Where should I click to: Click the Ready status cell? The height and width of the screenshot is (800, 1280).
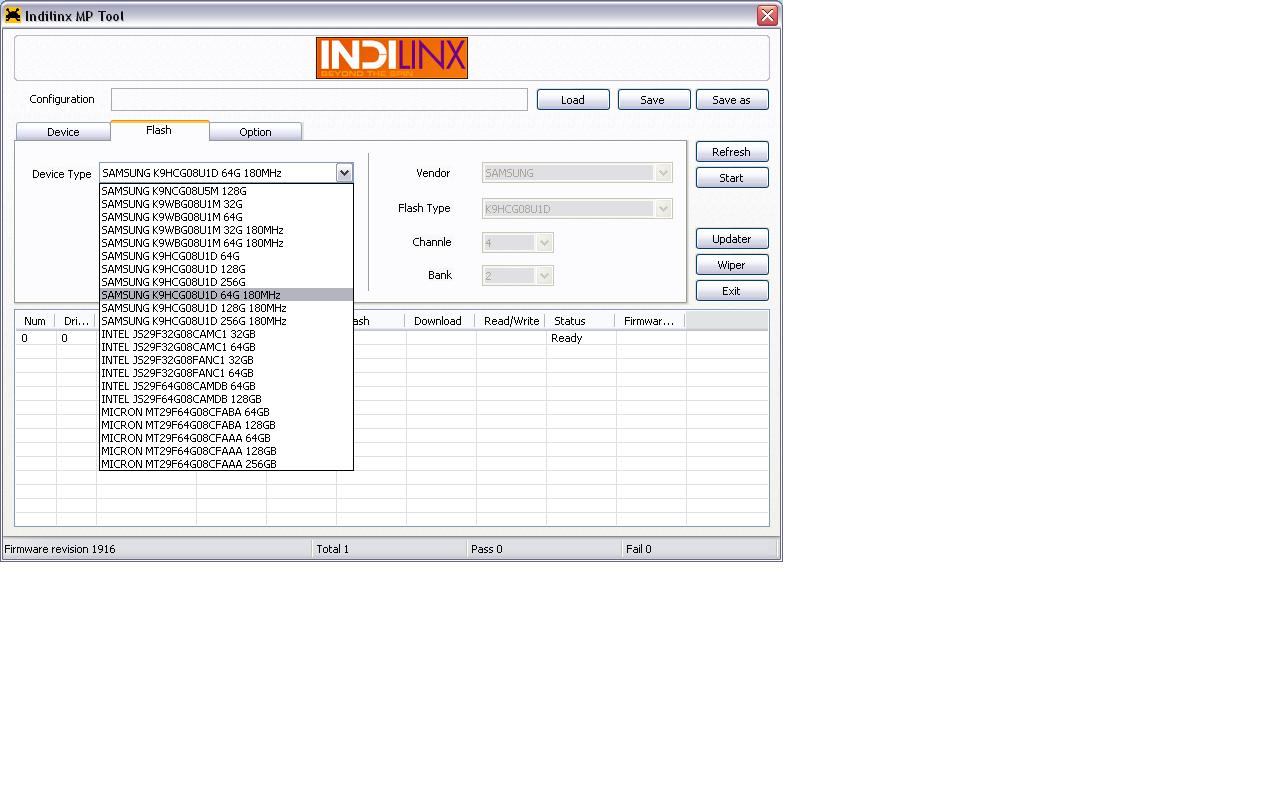(581, 338)
